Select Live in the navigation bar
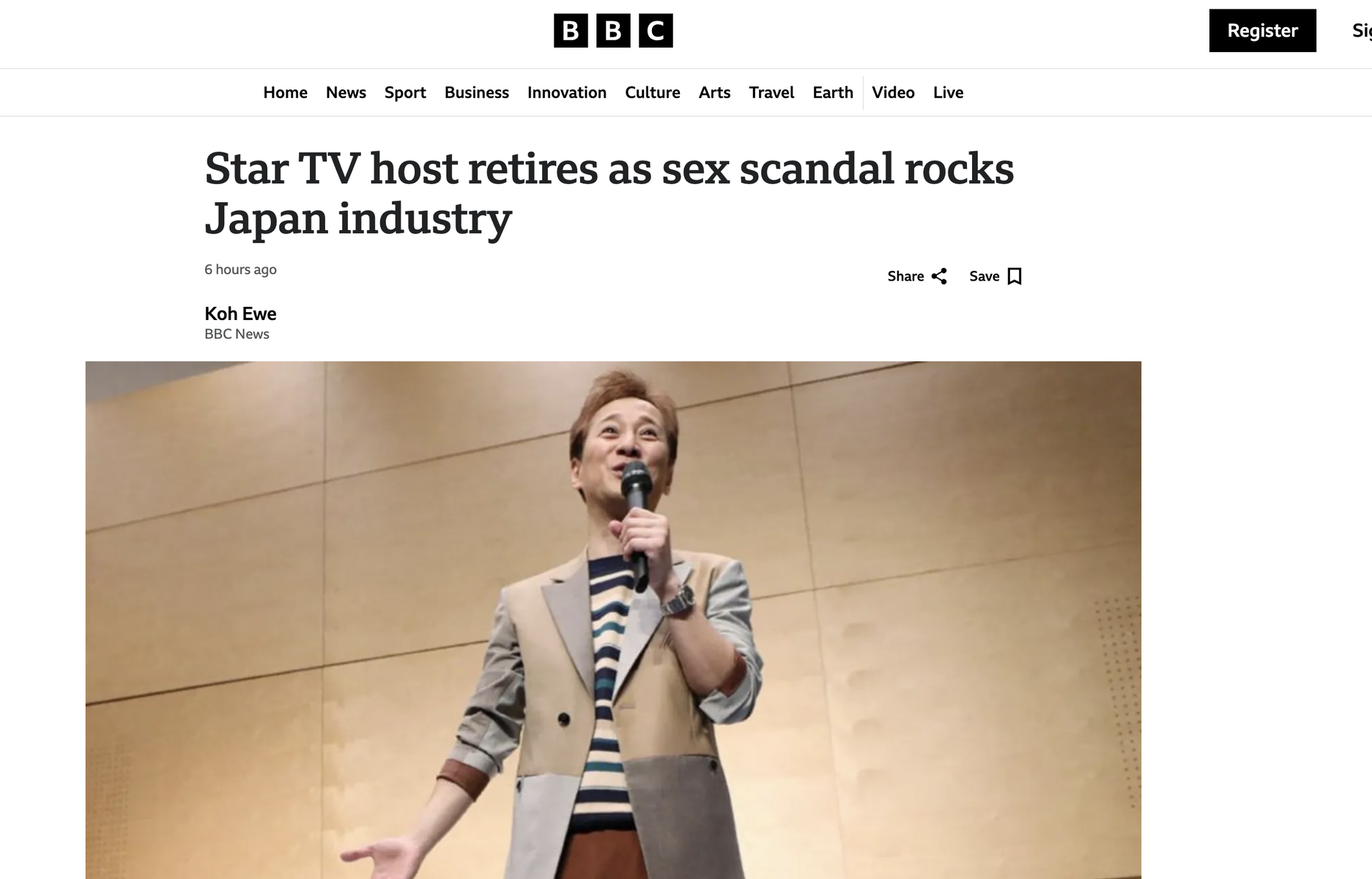Screen dimensions: 1372x879 click(948, 92)
